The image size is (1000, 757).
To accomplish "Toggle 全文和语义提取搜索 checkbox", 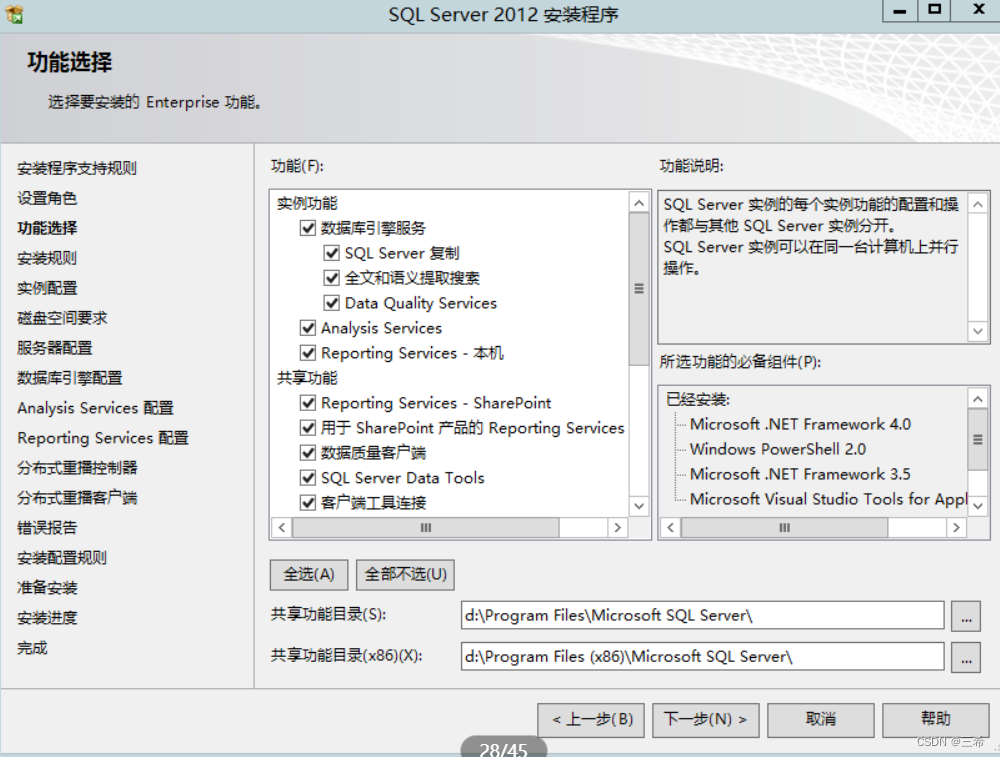I will pos(333,277).
